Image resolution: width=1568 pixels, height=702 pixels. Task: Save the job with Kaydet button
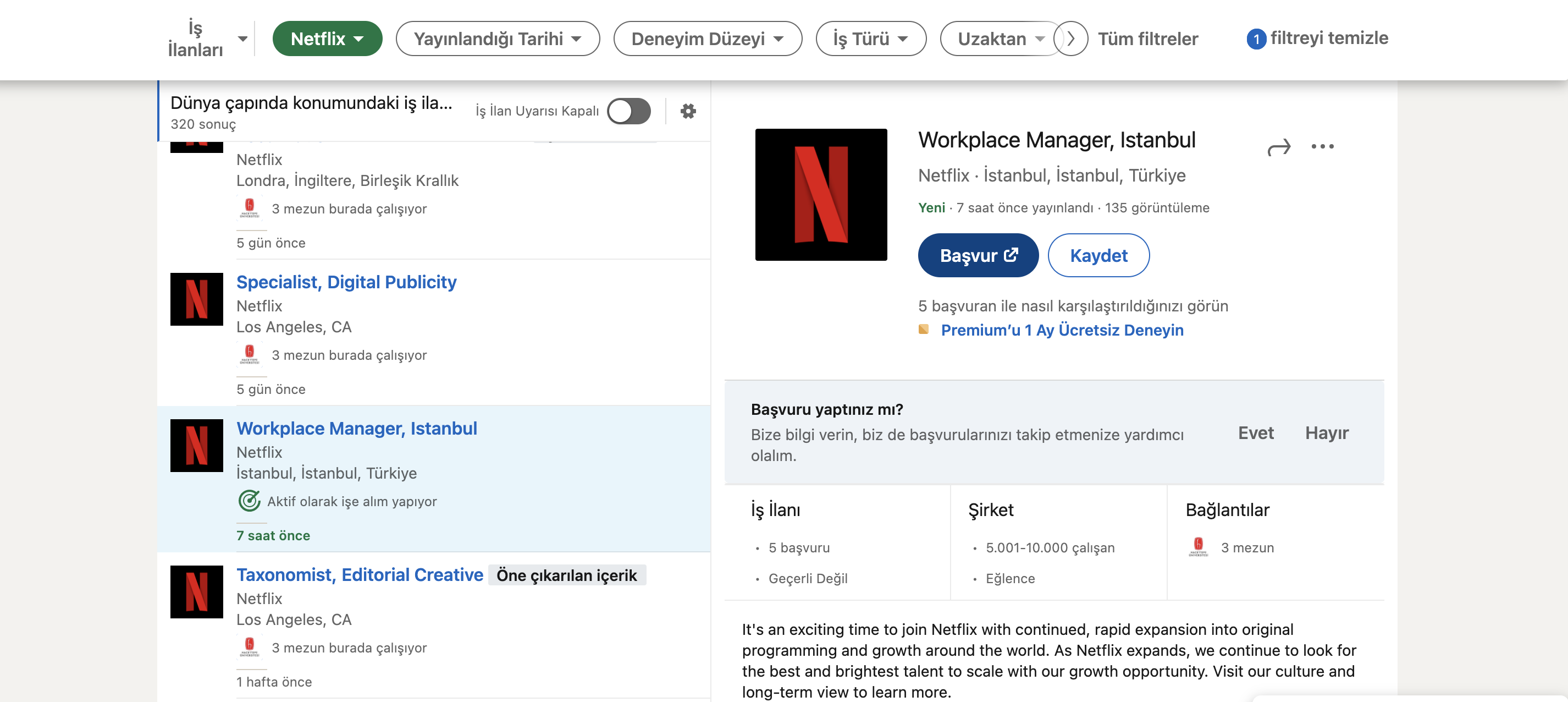click(1098, 255)
